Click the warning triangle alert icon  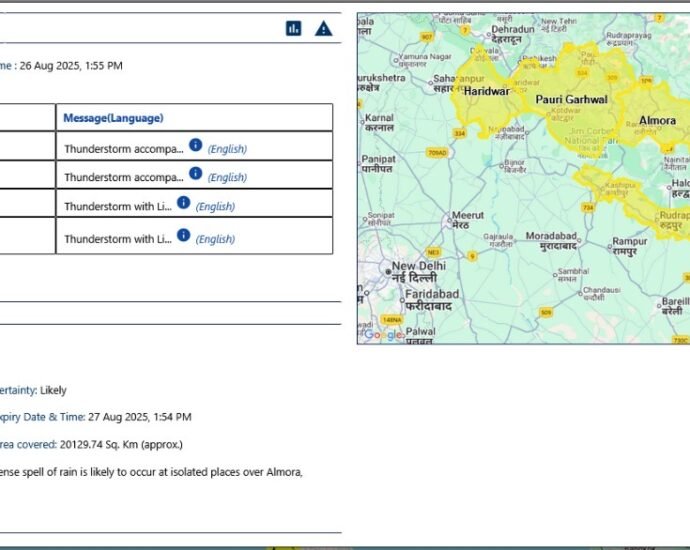tap(323, 28)
